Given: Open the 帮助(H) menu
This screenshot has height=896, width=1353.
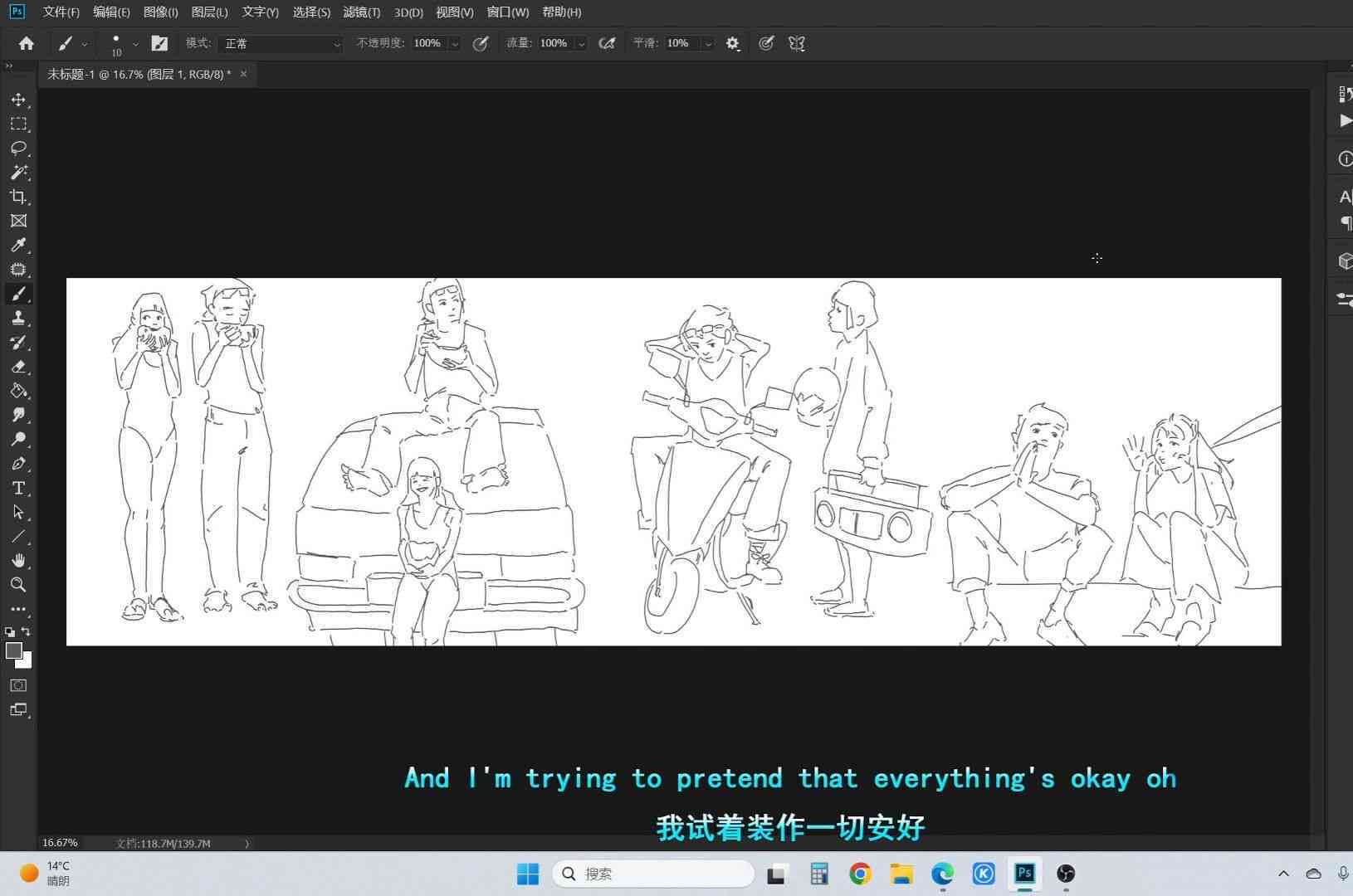Looking at the screenshot, I should coord(562,12).
